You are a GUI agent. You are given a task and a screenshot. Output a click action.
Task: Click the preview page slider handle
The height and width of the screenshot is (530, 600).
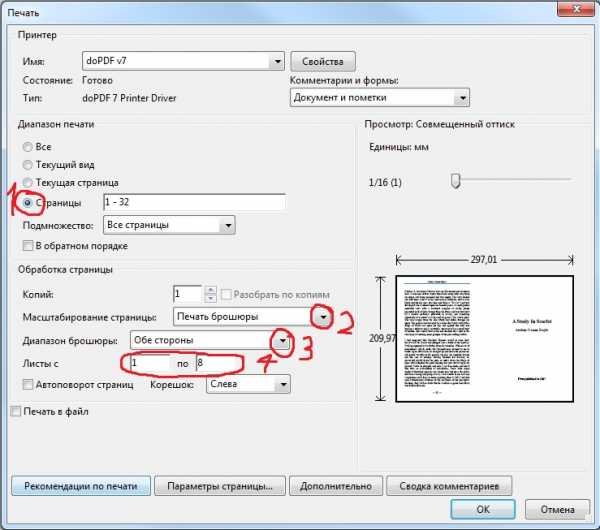coord(456,181)
